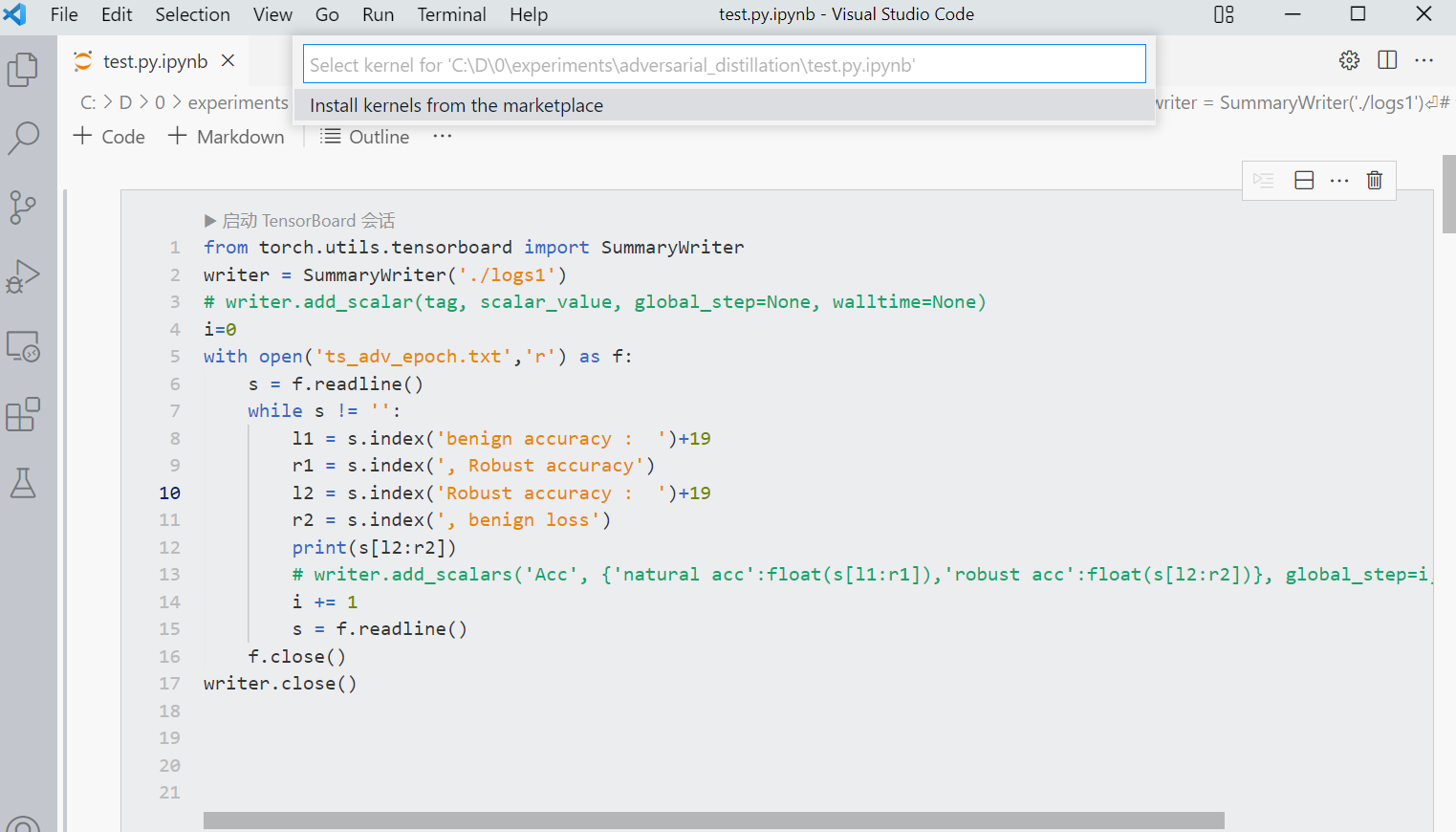Split the notebook cell into two
Screen dimensions: 1456x832
point(1303,180)
